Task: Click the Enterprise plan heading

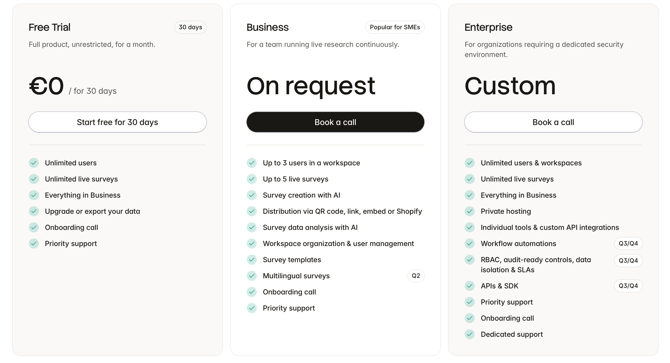Action: point(488,27)
